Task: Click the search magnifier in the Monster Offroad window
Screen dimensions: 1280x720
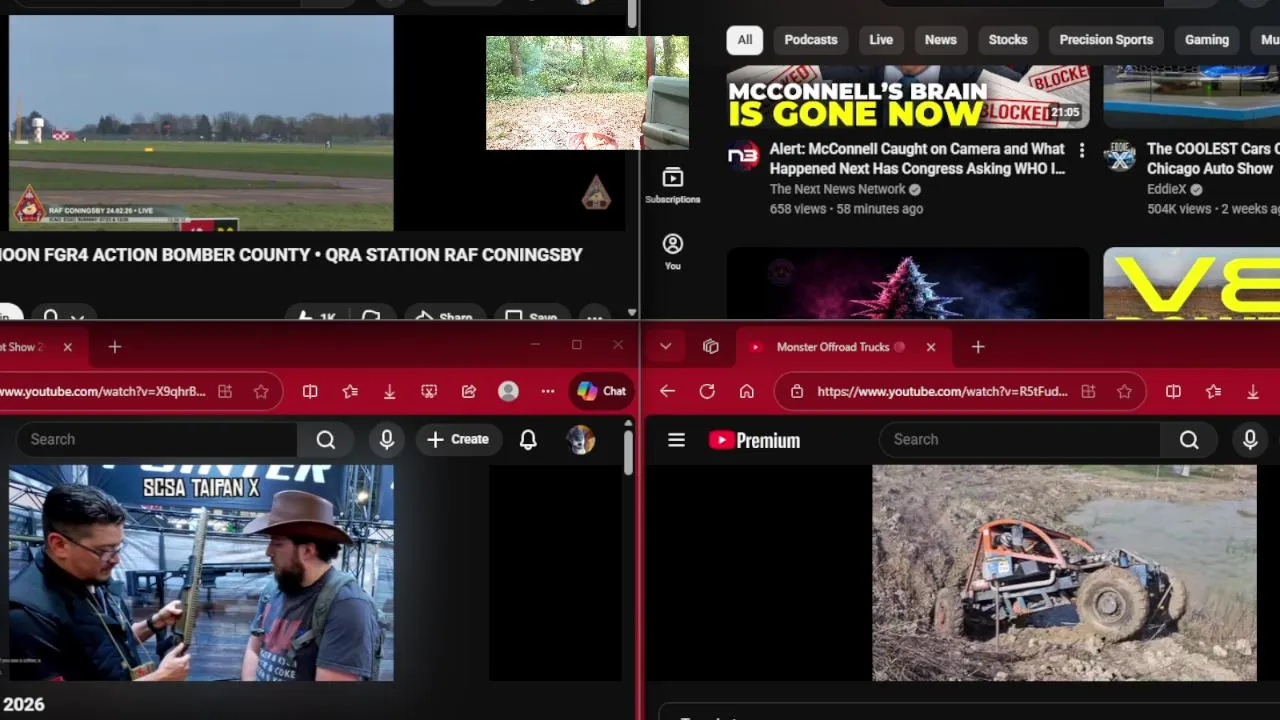Action: [x=1189, y=439]
